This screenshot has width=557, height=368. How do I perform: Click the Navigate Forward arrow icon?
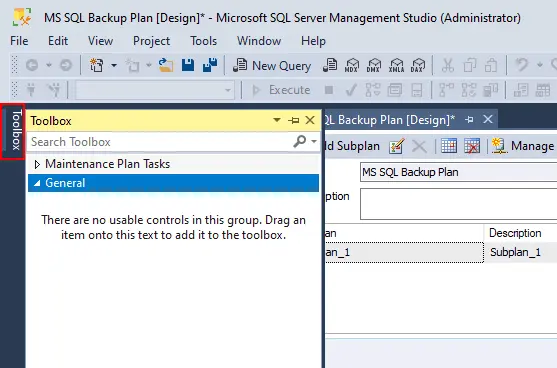pyautogui.click(x=66, y=65)
